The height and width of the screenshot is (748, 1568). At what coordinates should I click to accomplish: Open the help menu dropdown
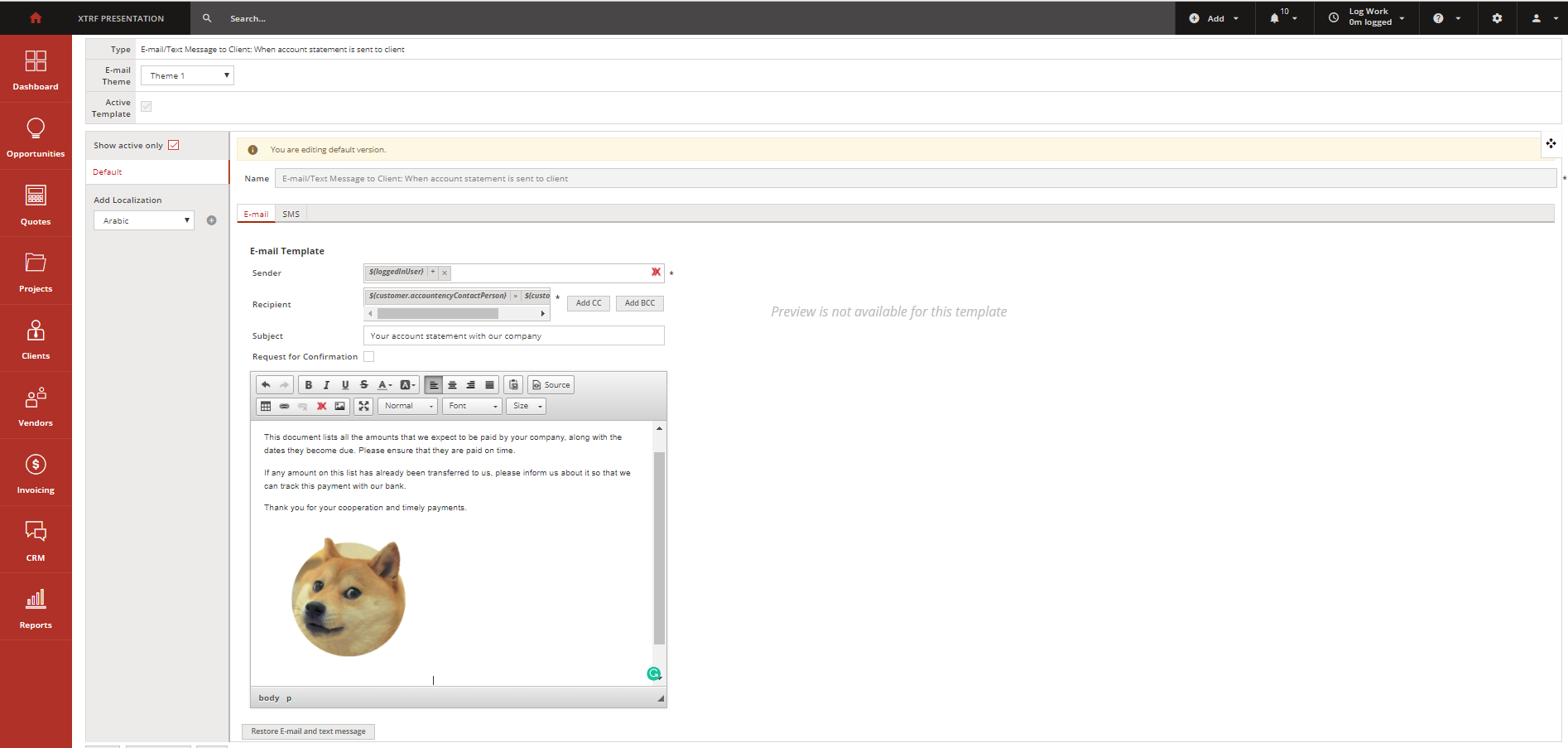pos(1446,18)
